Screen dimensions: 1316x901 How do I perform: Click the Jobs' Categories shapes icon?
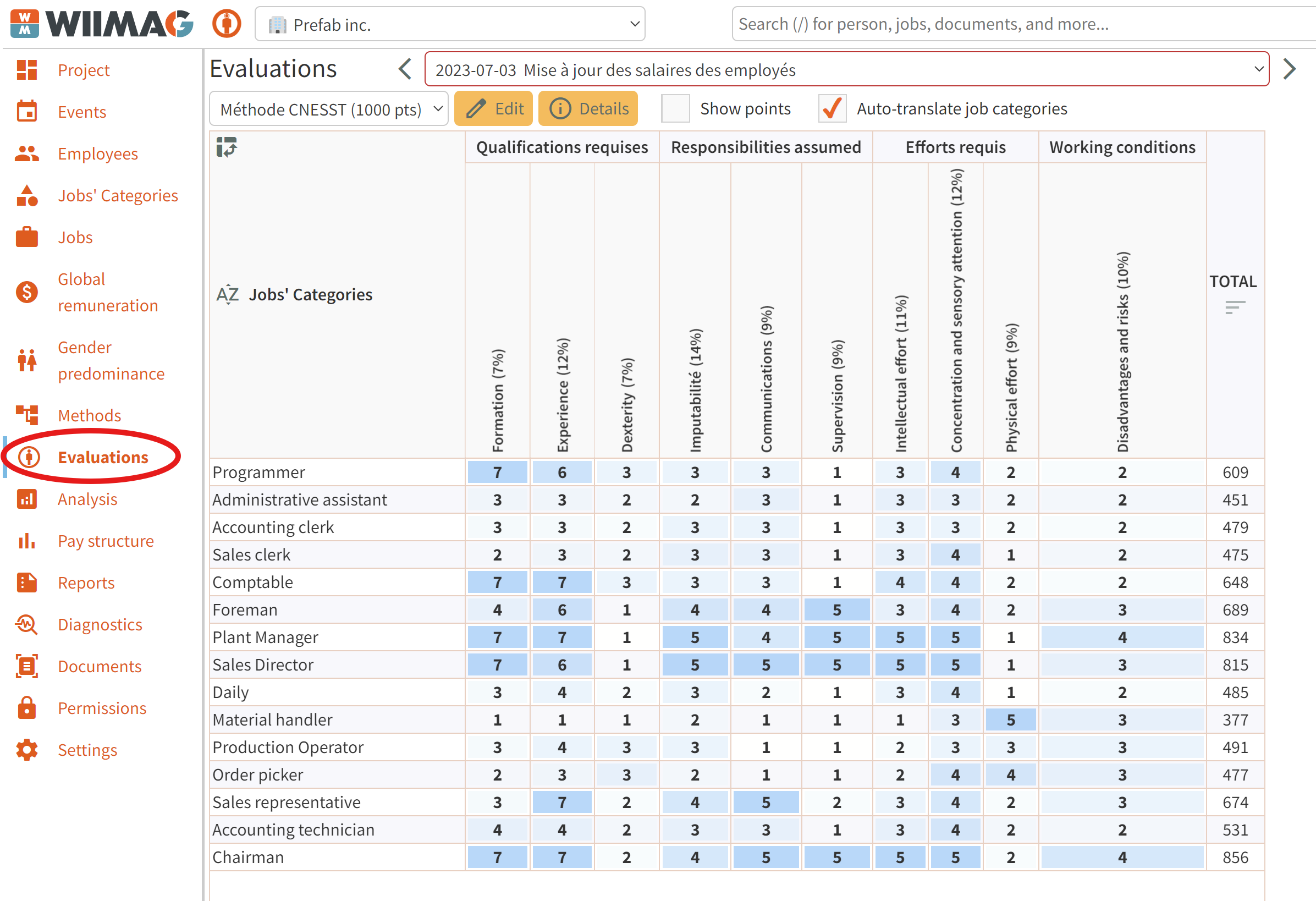(26, 195)
